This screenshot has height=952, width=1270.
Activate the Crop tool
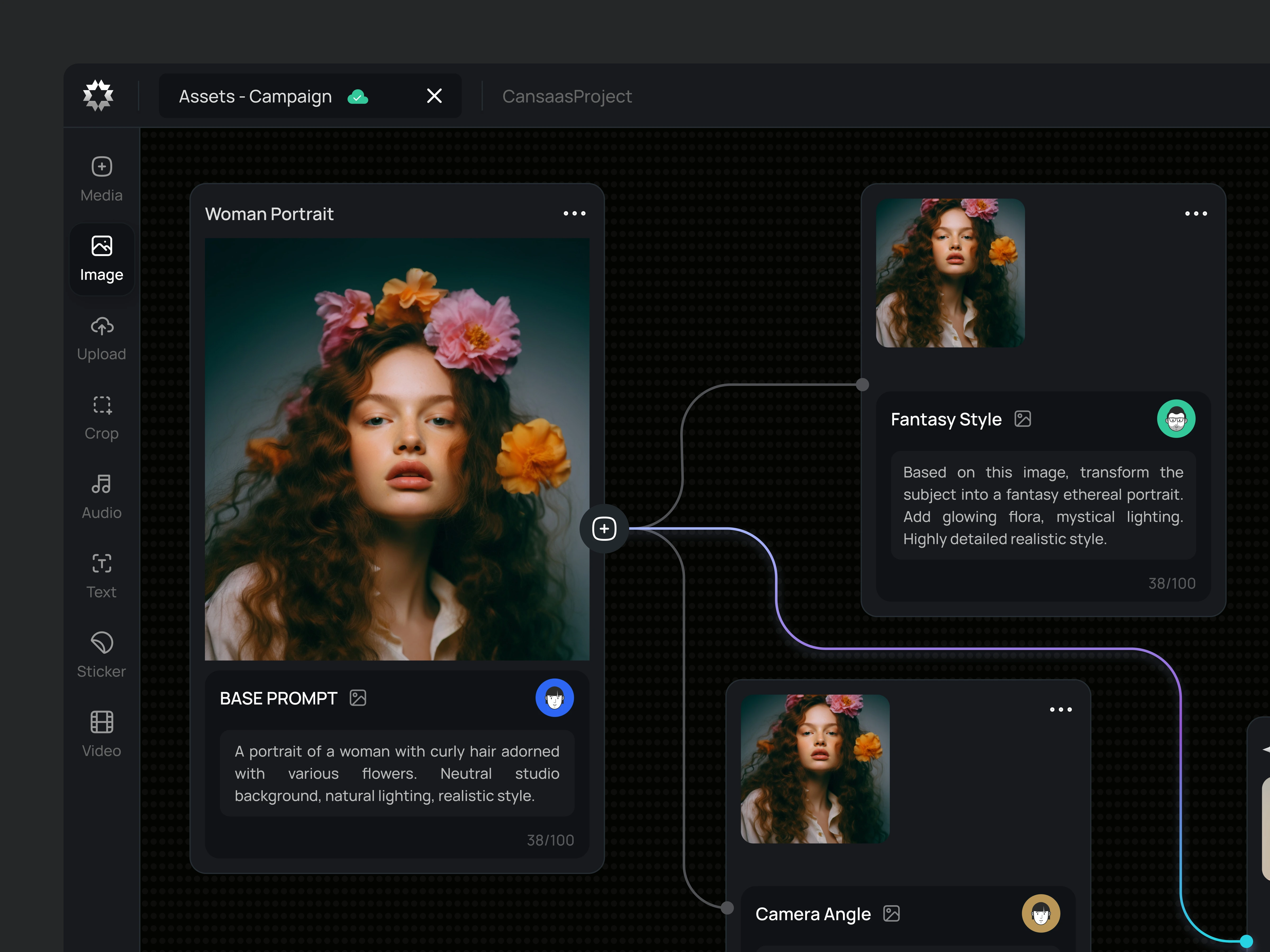click(x=102, y=417)
